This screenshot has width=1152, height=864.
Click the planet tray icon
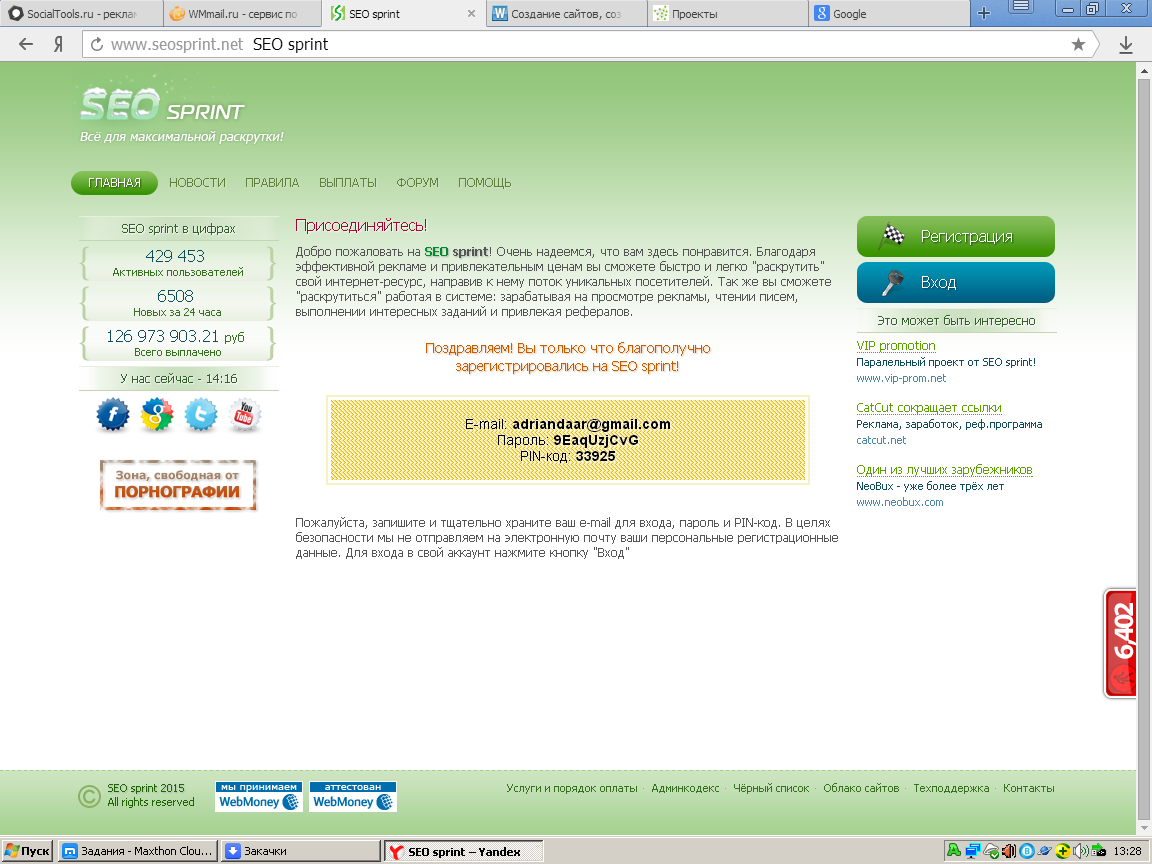pos(1045,851)
